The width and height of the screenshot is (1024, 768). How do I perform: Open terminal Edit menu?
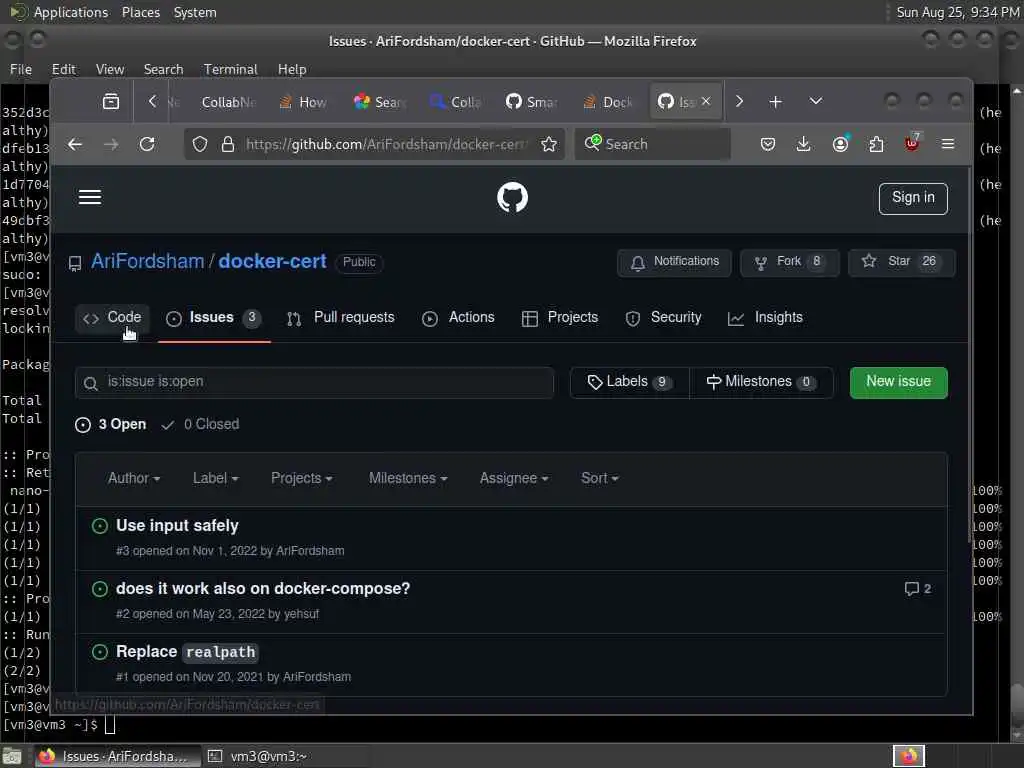63,69
